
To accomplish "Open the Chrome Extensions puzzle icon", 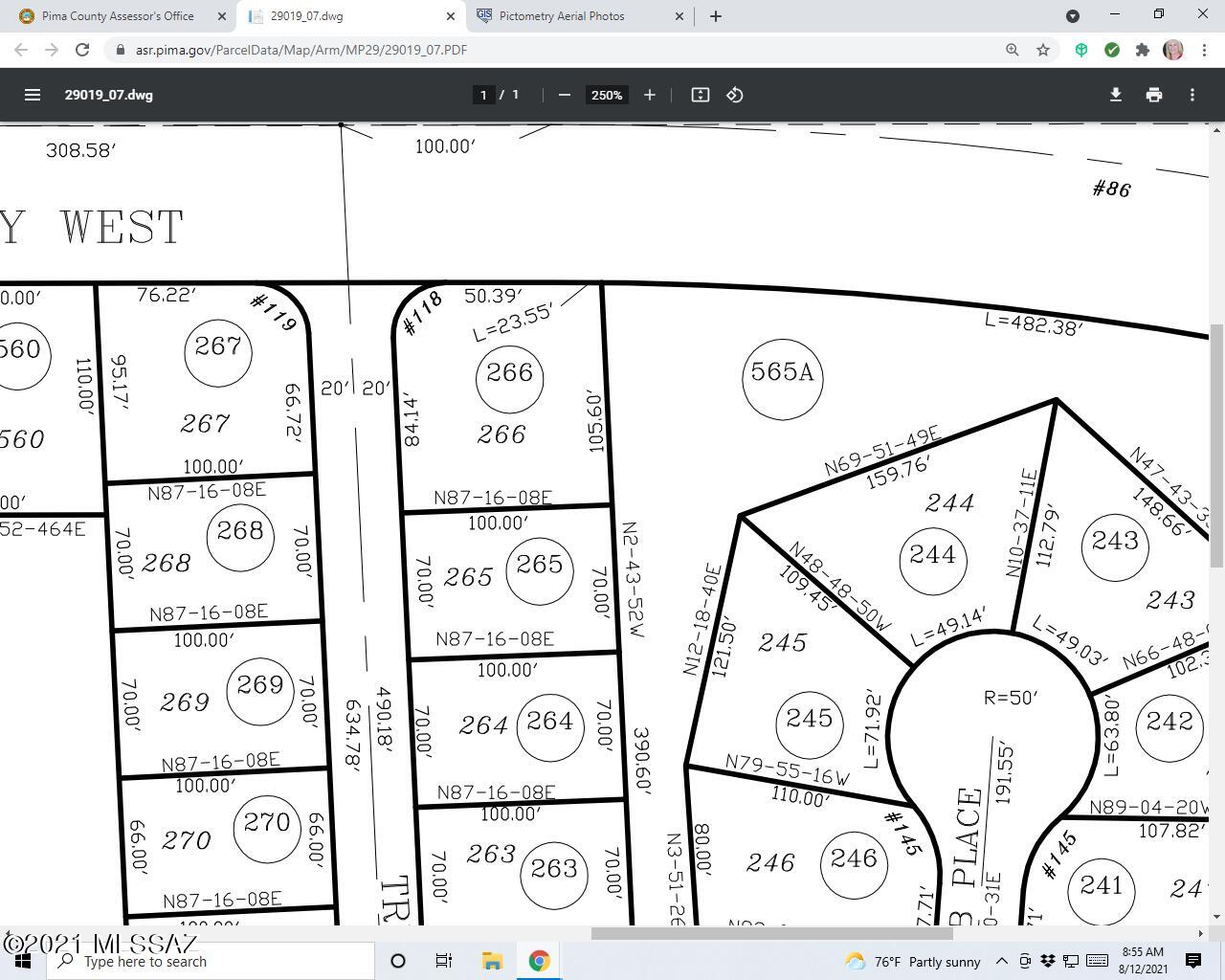I will coord(1143,50).
